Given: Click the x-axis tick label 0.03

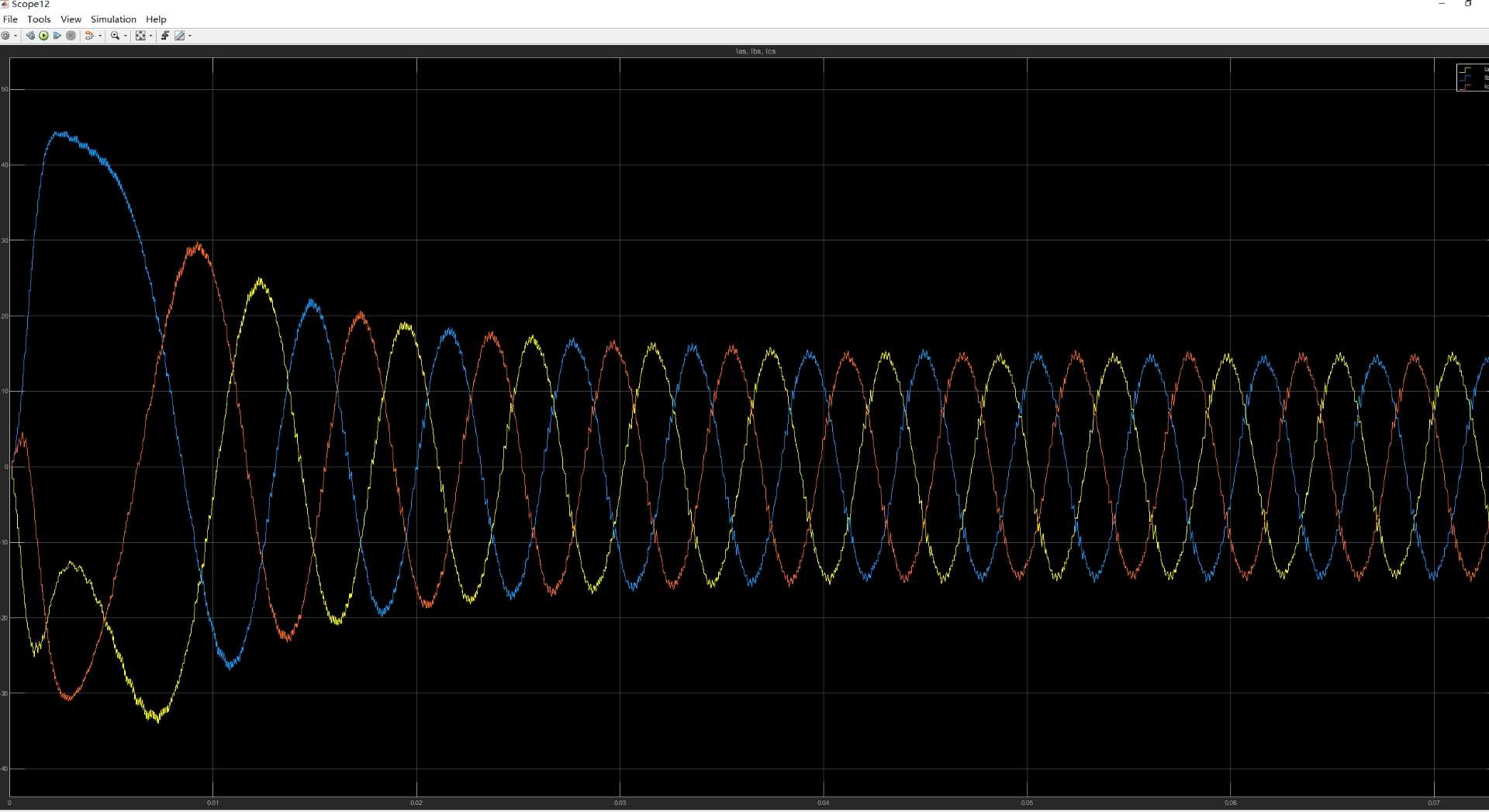Looking at the screenshot, I should coord(620,803).
